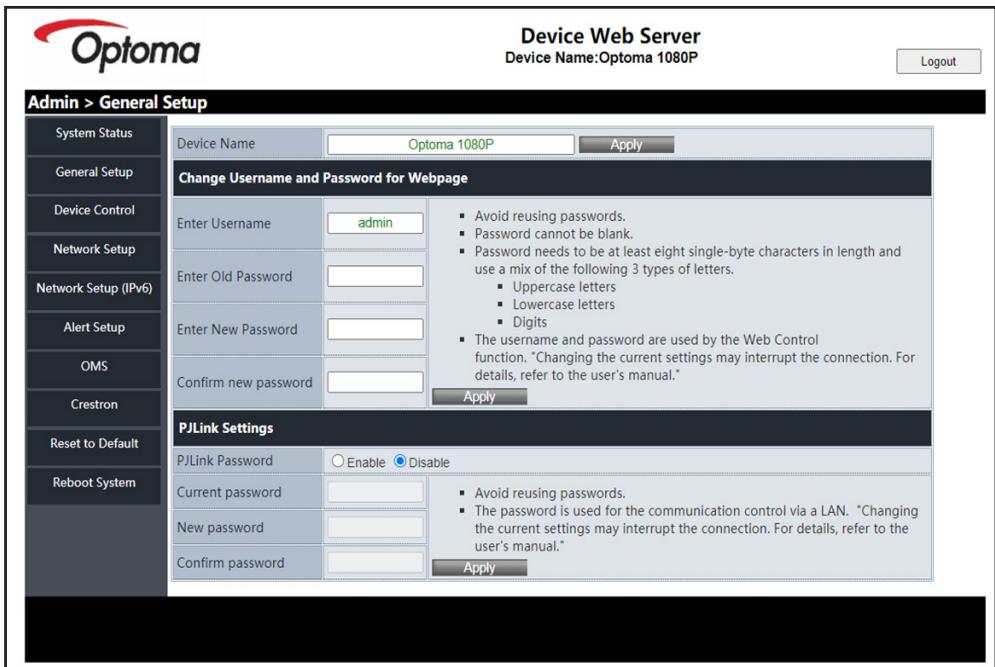
Task: Click the Confirm new password field
Action: point(375,382)
